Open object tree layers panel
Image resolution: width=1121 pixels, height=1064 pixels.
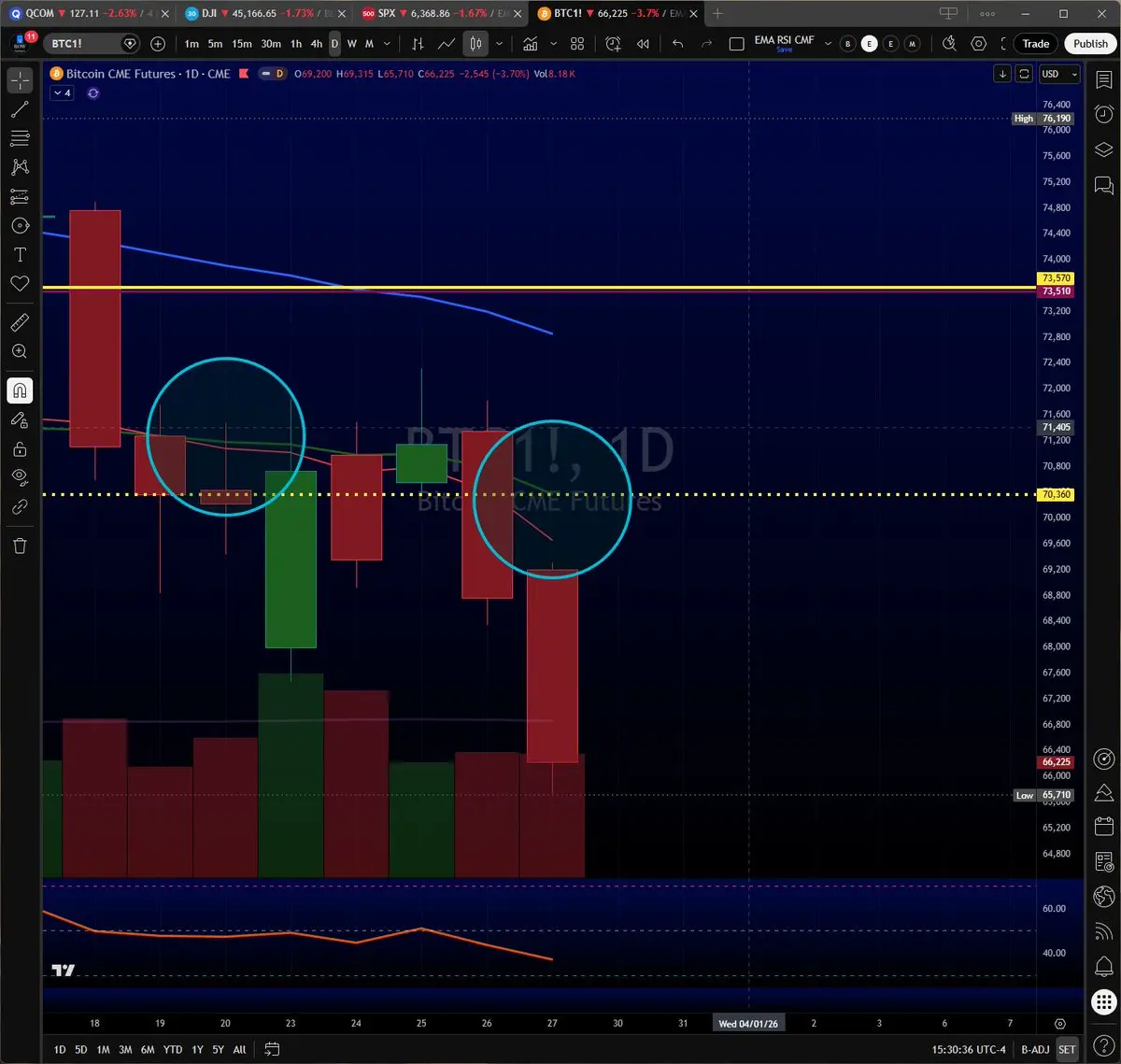(1103, 149)
